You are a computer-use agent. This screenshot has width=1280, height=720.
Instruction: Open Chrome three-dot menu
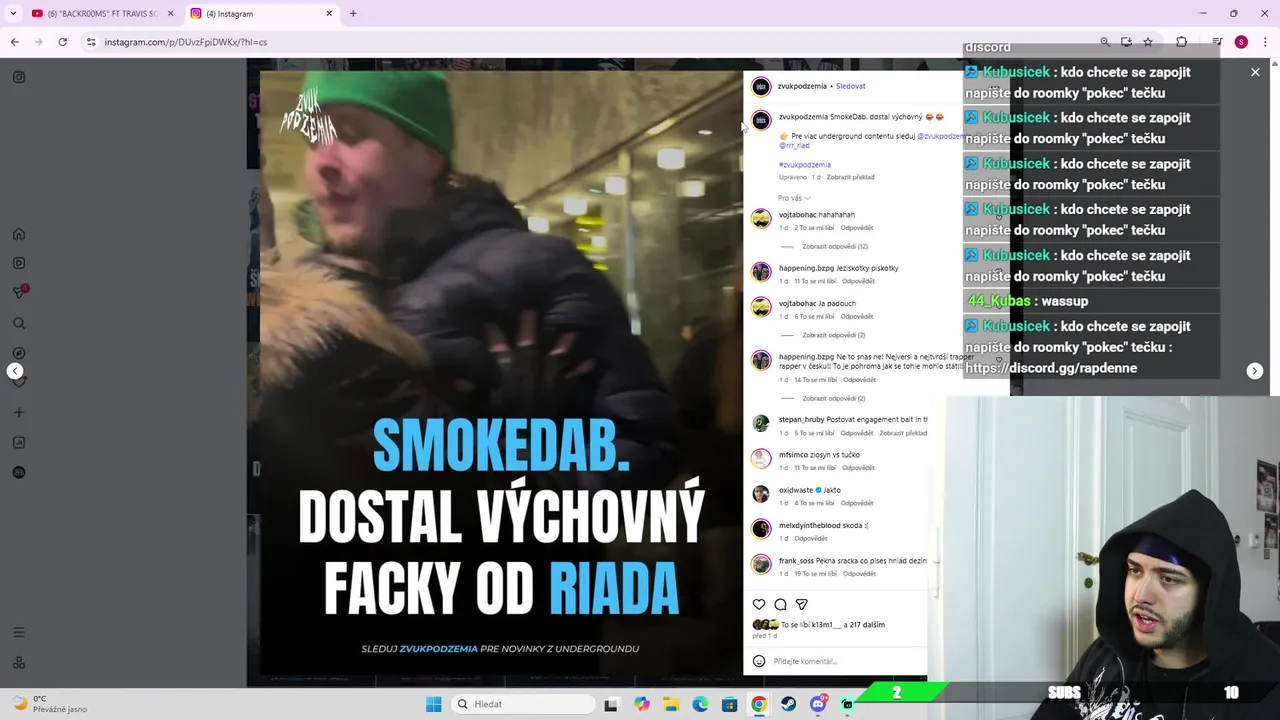[1263, 42]
